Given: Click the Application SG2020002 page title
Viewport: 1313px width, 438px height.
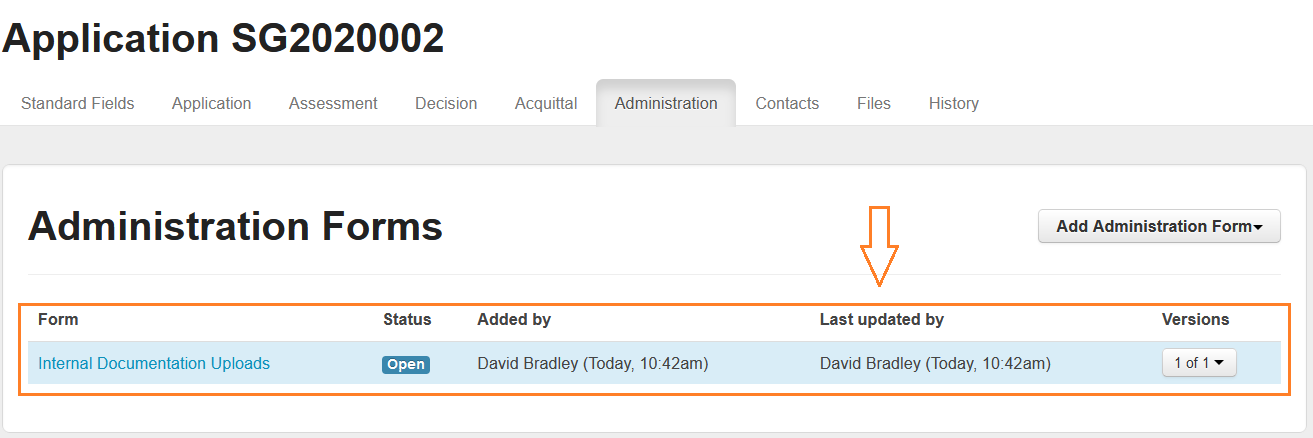Looking at the screenshot, I should 223,39.
